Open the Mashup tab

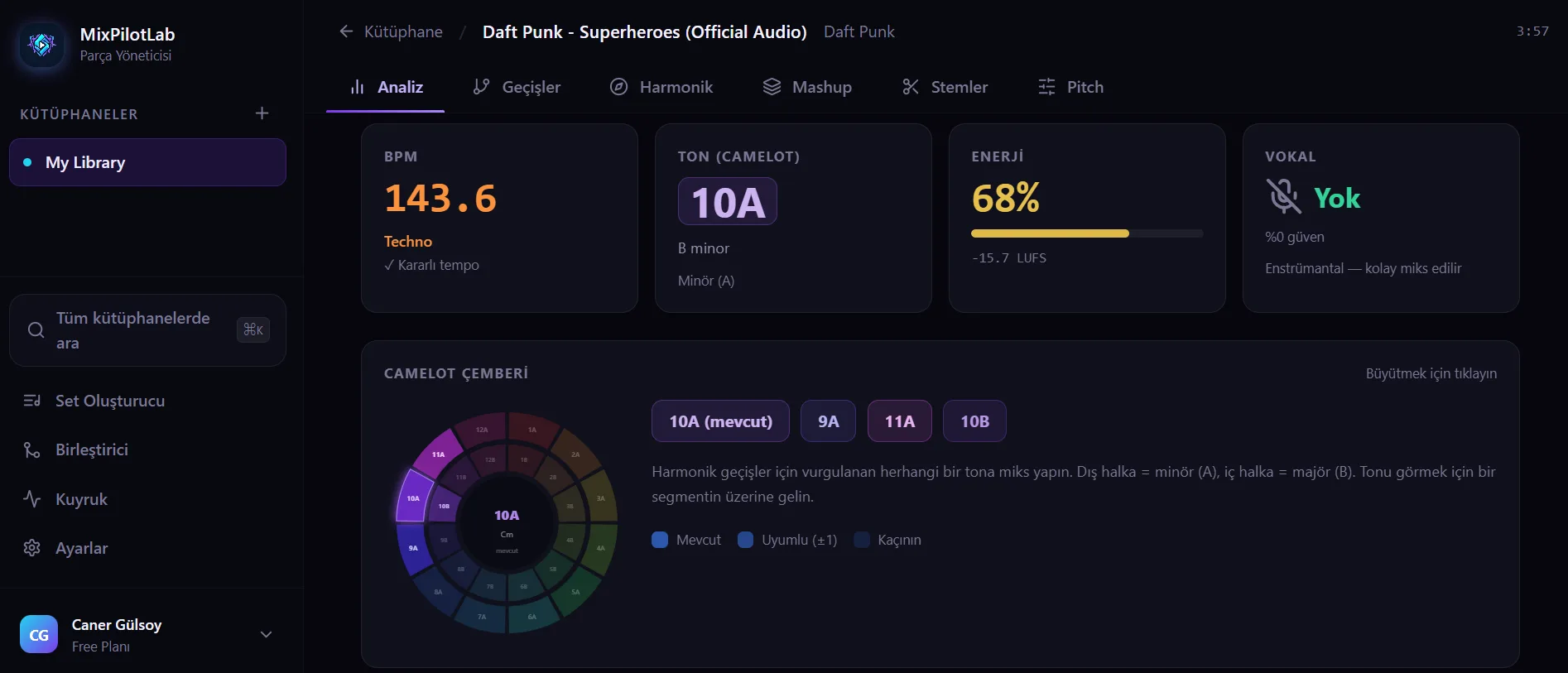click(x=807, y=87)
